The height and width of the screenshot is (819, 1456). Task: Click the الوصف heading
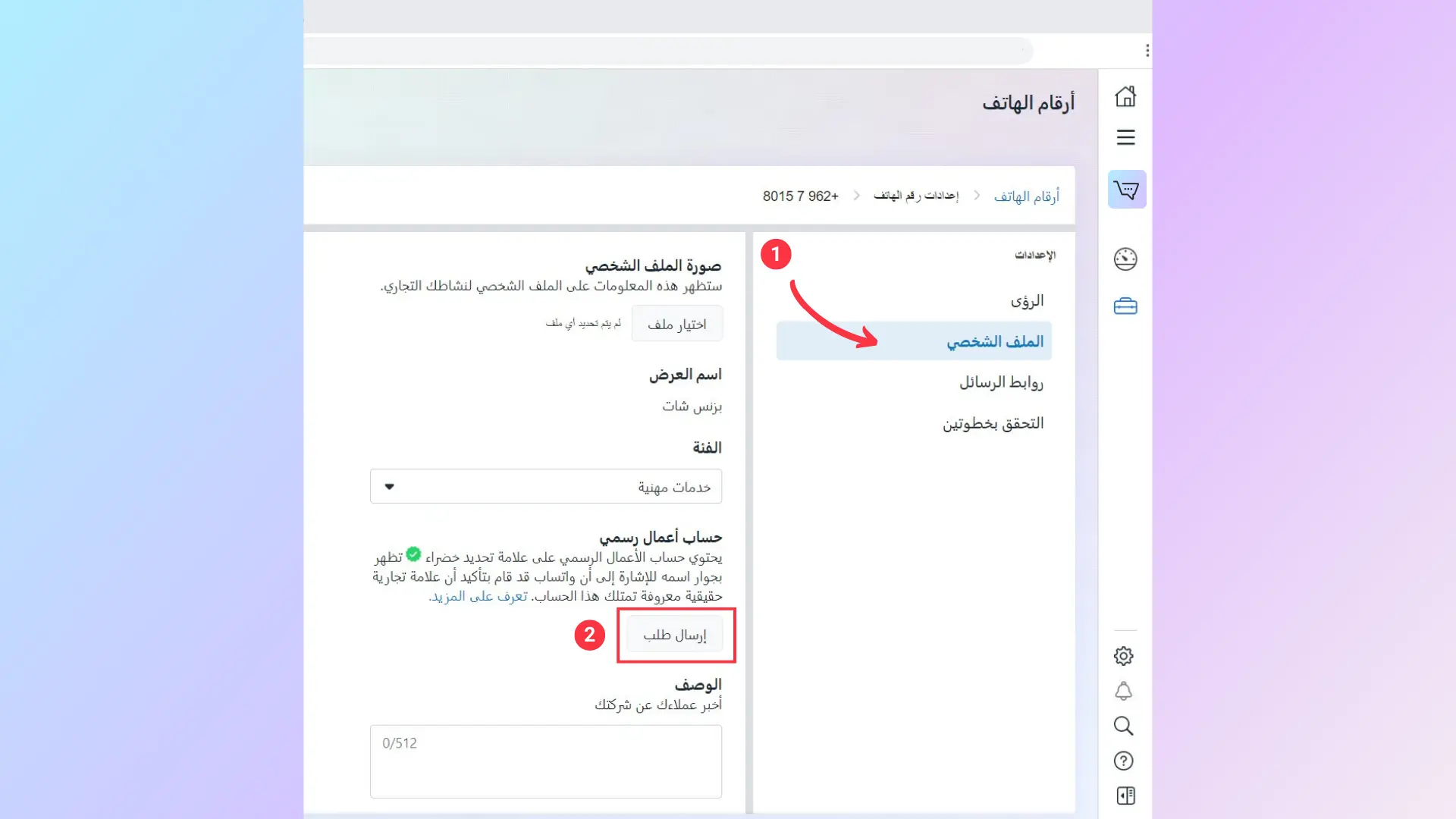tap(698, 685)
